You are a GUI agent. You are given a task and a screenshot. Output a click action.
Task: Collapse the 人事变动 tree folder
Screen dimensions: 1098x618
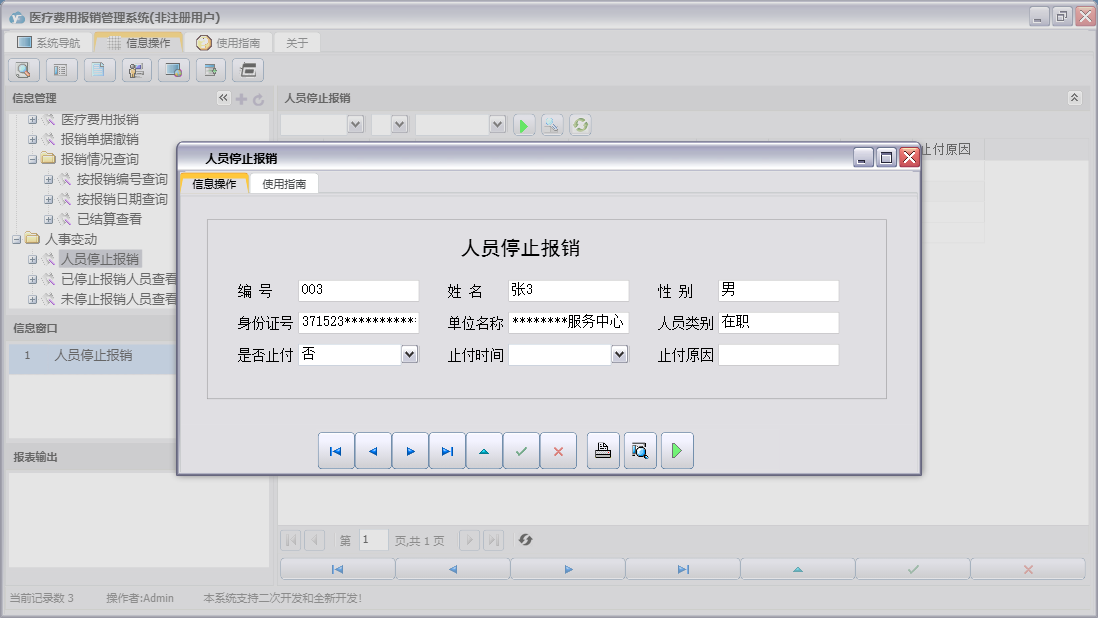(18, 239)
